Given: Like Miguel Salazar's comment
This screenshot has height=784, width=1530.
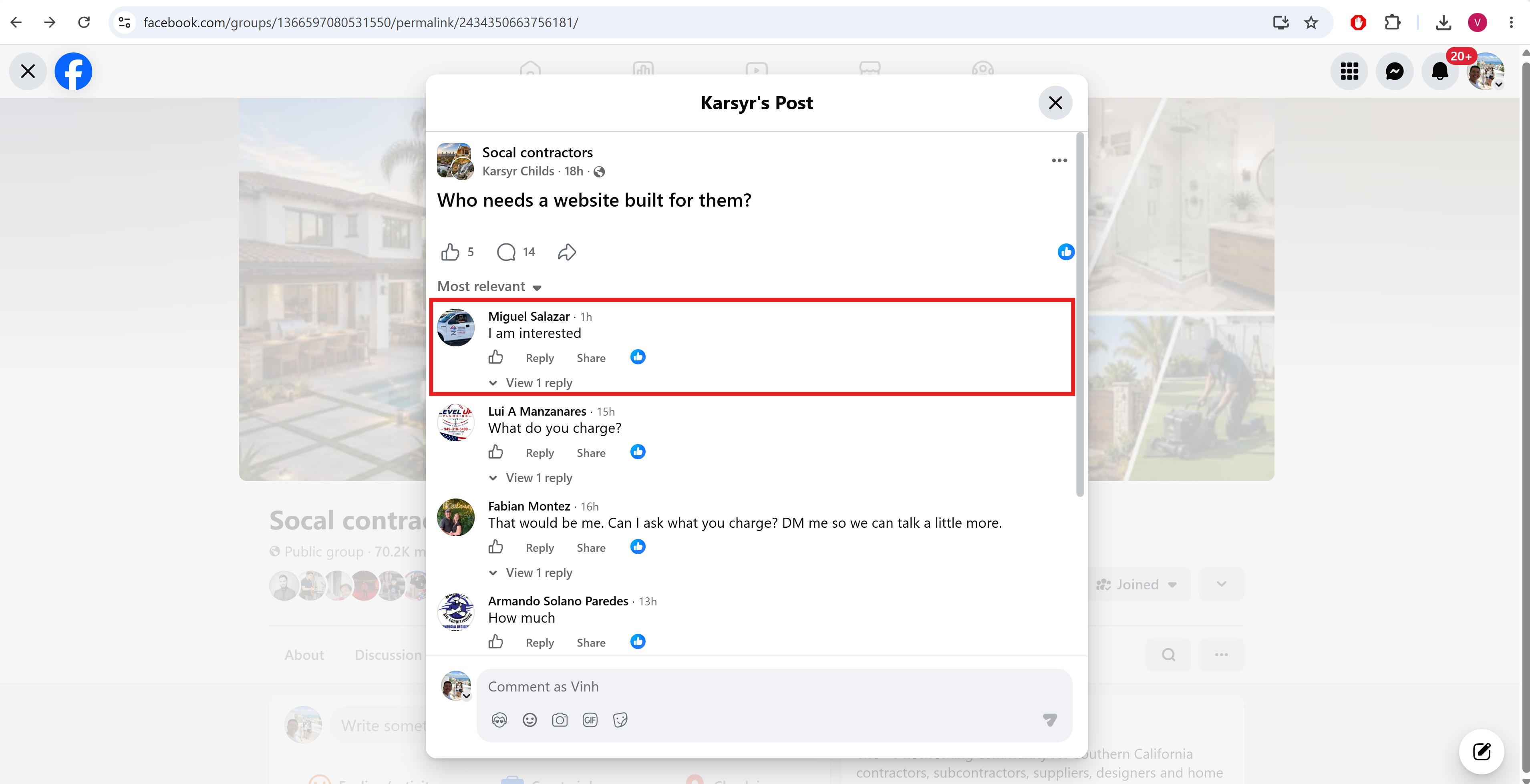Looking at the screenshot, I should tap(495, 357).
